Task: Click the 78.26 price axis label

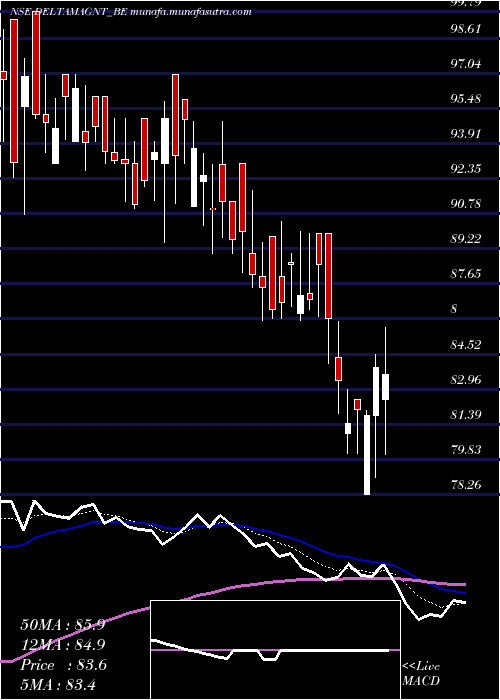Action: pos(466,484)
